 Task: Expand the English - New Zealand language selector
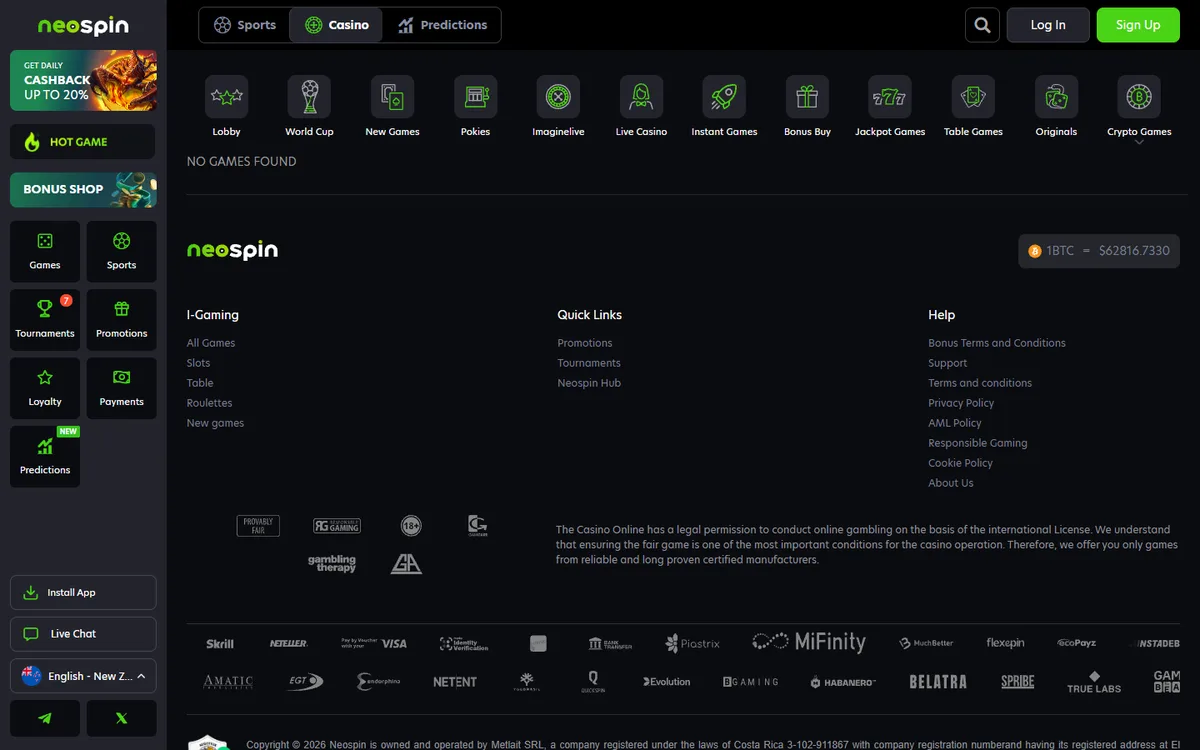click(x=83, y=676)
